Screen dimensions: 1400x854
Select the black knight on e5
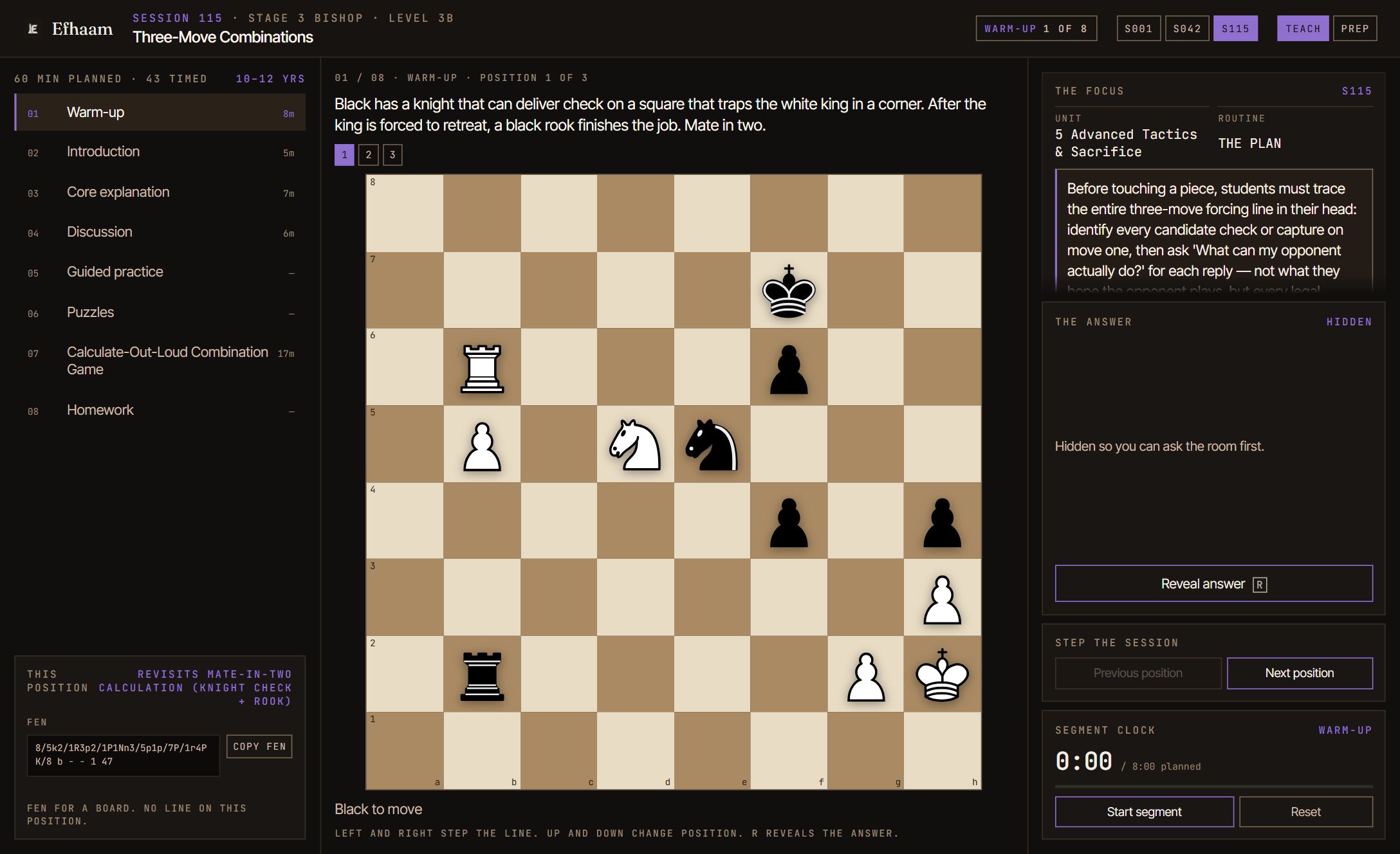(x=712, y=444)
